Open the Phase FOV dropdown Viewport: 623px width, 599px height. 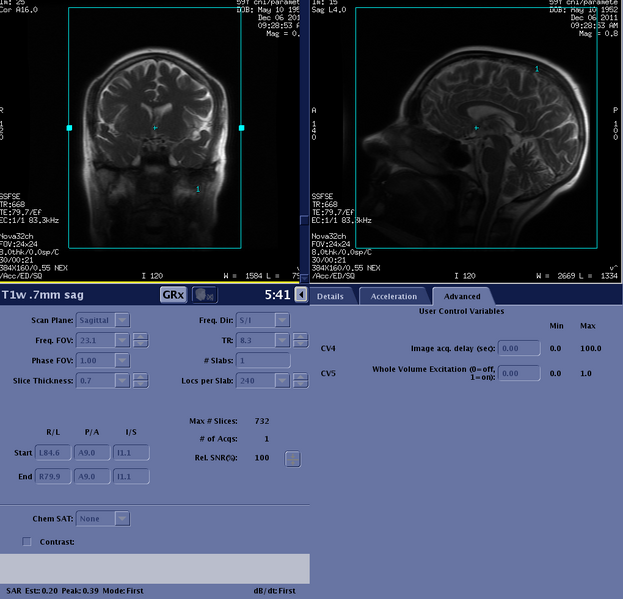point(122,361)
